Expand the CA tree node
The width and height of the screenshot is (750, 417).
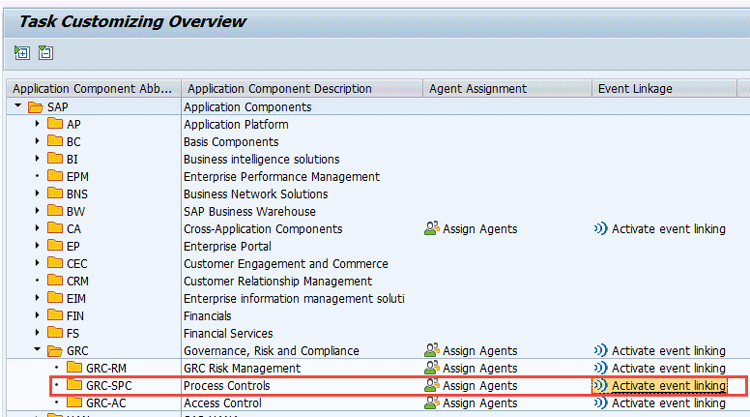(x=37, y=229)
